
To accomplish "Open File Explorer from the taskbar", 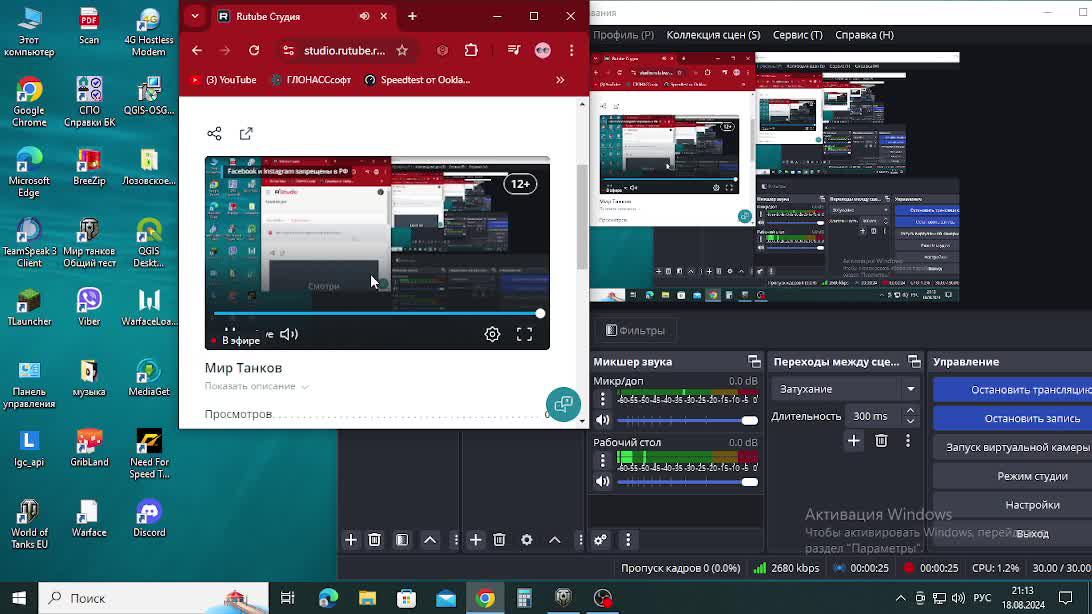I will [367, 598].
